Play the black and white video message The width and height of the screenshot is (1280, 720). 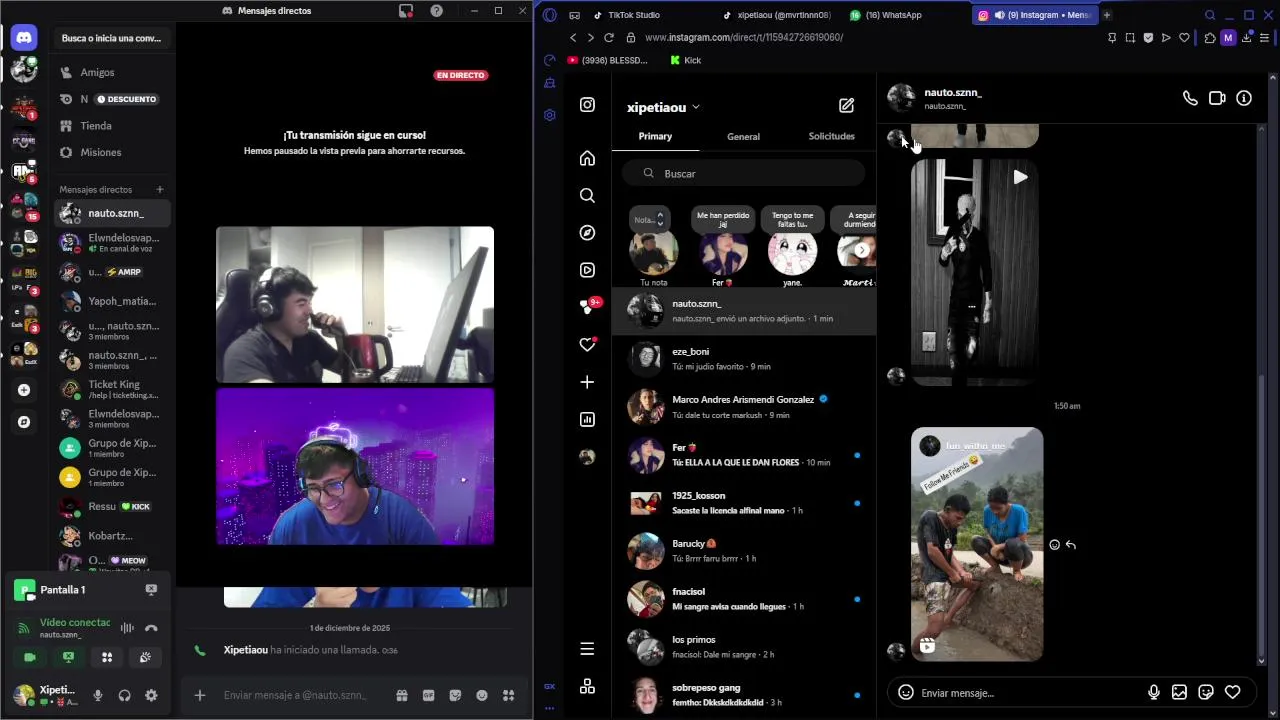point(1019,177)
